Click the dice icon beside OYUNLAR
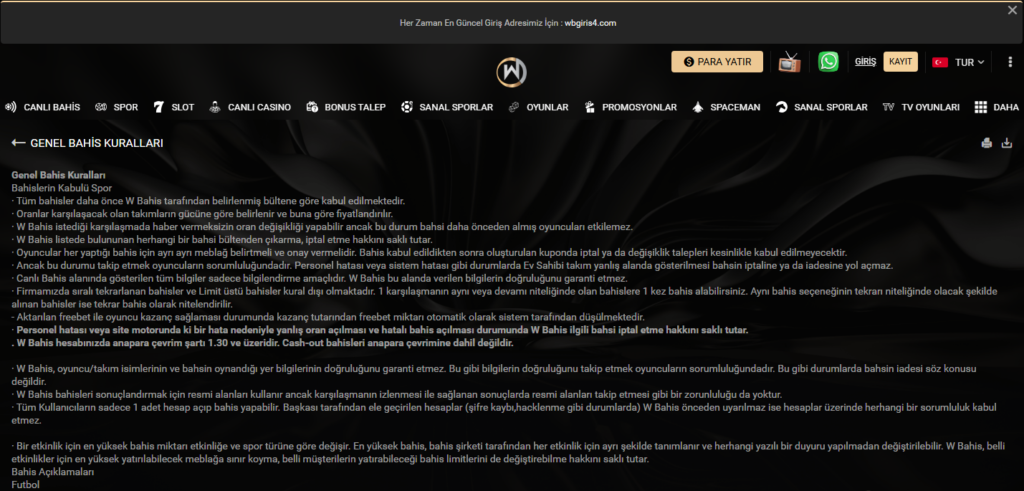Screen dimensions: 1024x491 tap(514, 107)
